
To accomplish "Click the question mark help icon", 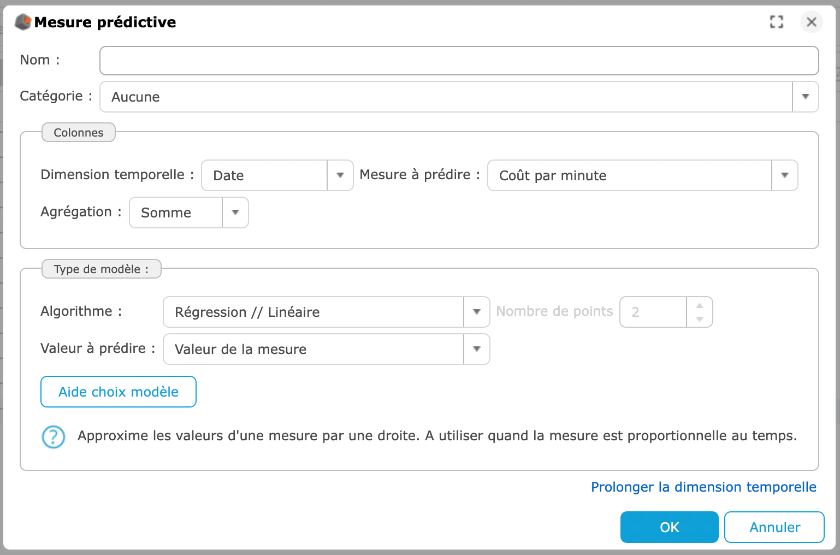I will pos(53,437).
